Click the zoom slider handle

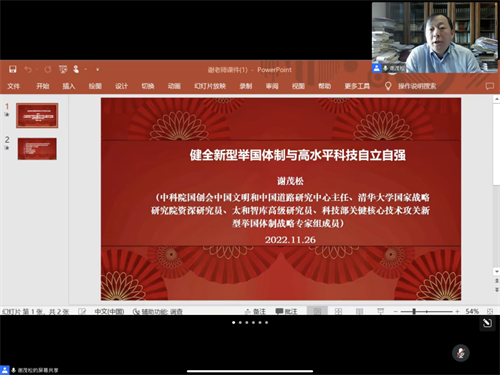click(x=414, y=311)
